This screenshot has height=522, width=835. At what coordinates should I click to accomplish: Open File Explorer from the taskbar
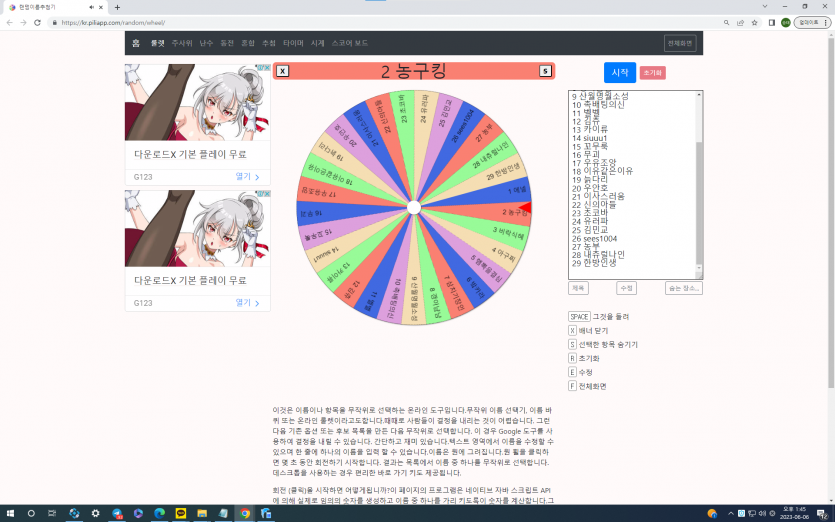click(x=202, y=513)
